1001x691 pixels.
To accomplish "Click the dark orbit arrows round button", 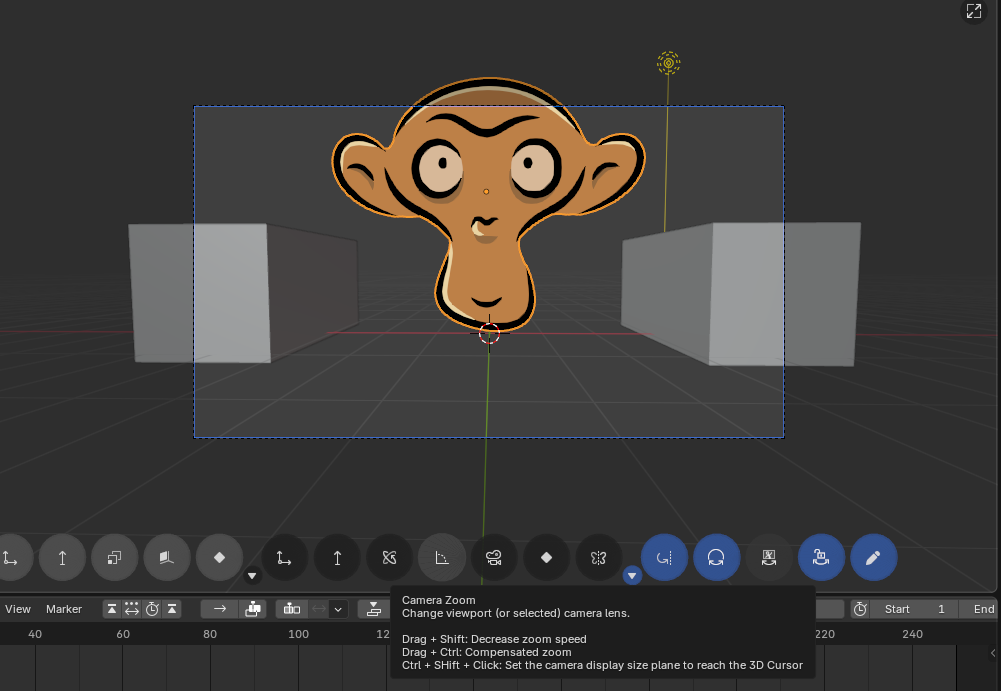I will coord(389,558).
